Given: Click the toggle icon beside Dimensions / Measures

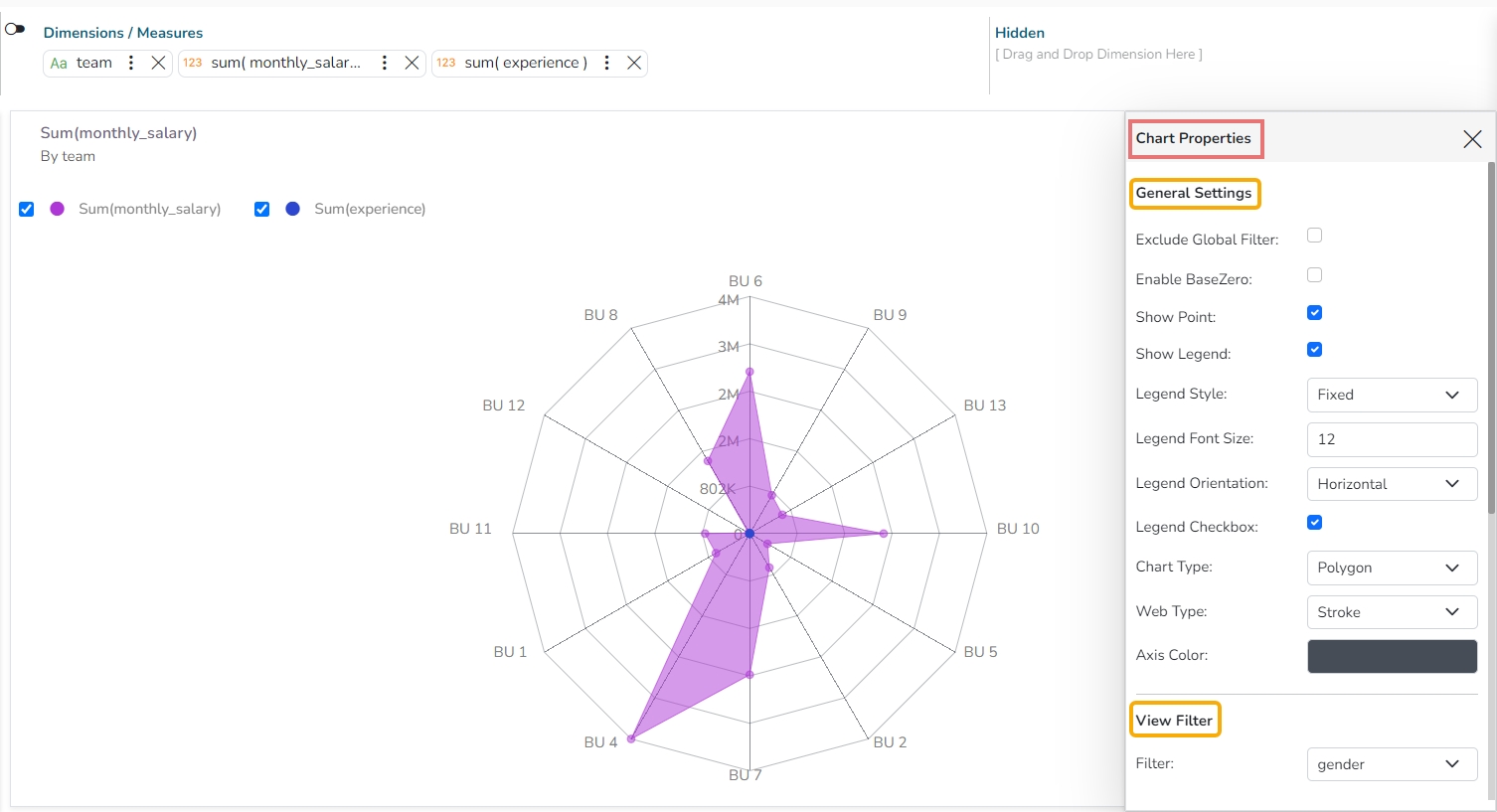Looking at the screenshot, I should pyautogui.click(x=15, y=29).
